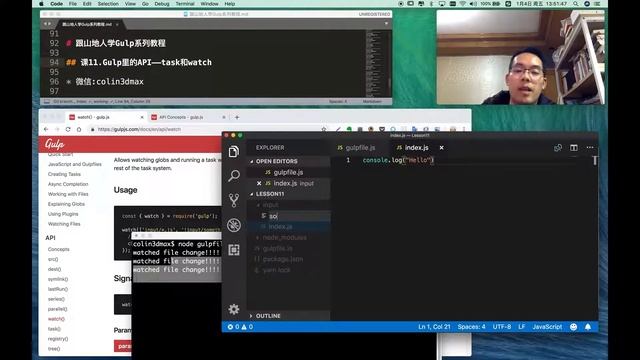Select index.js file in LESSON11 tree
Screen dimensions: 640x360
280,227
